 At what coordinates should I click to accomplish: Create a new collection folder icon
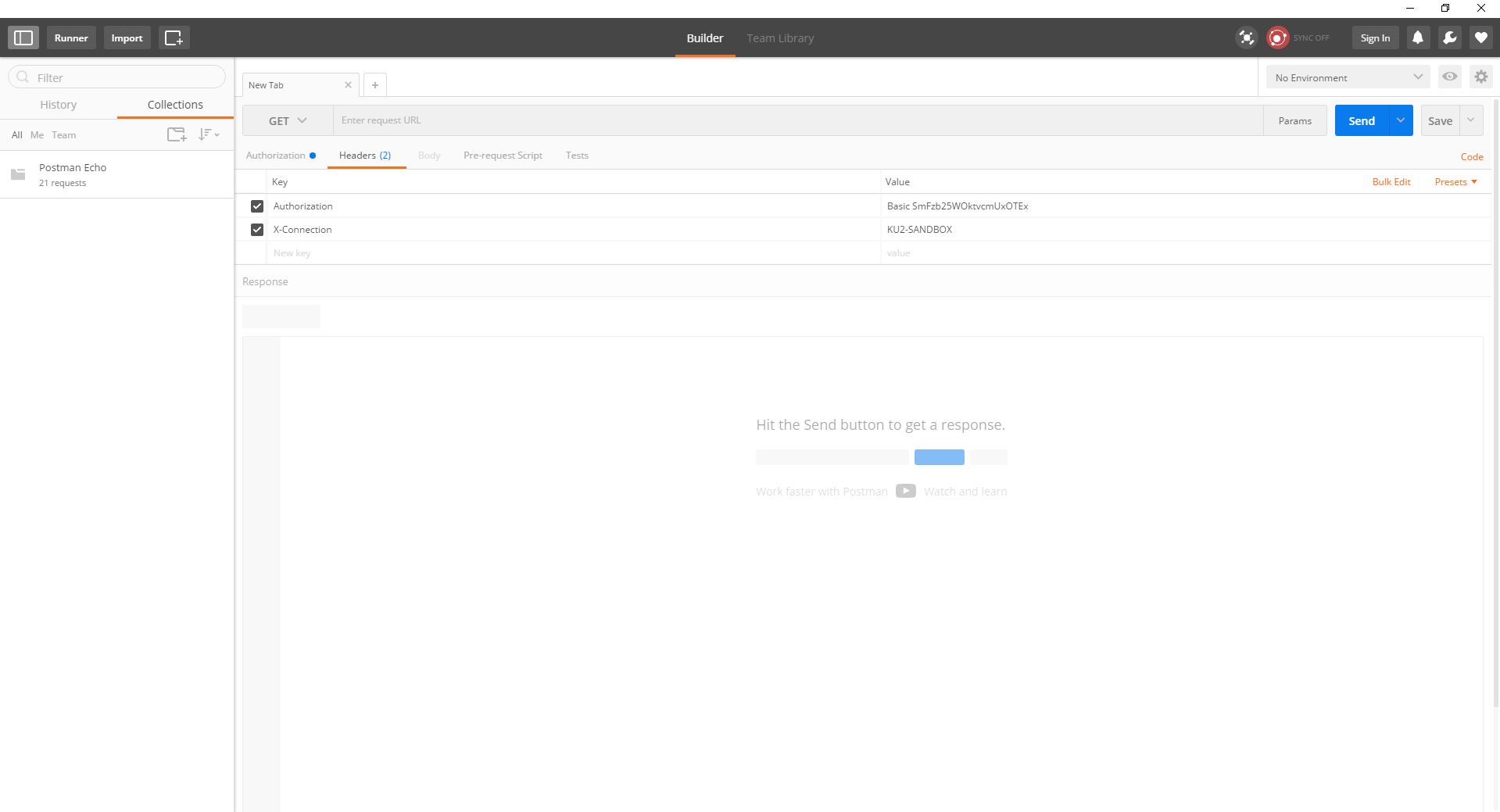click(177, 134)
